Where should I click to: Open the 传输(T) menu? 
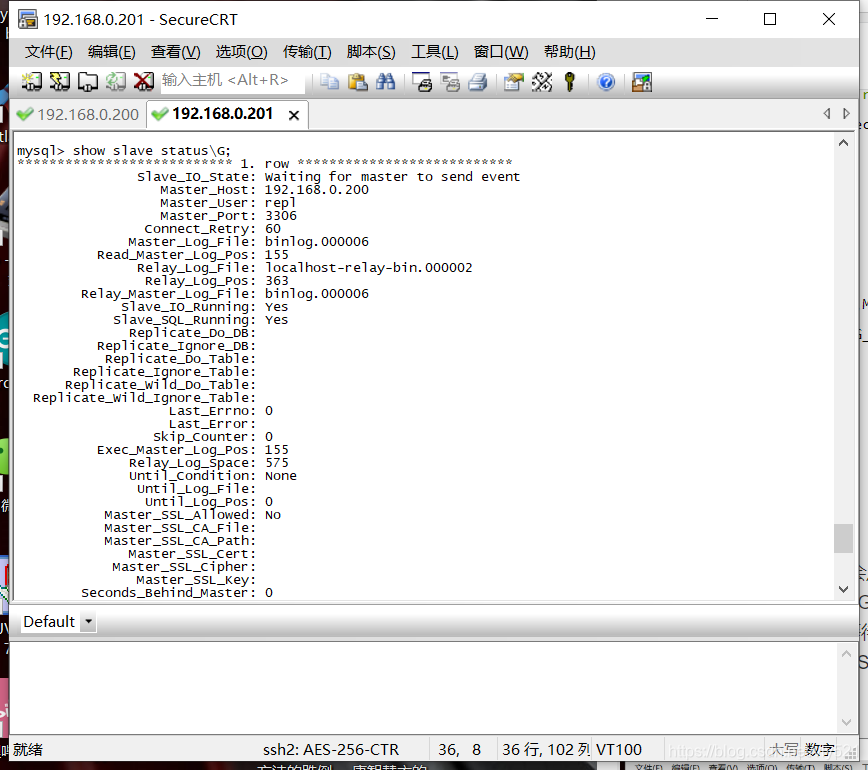[x=307, y=52]
